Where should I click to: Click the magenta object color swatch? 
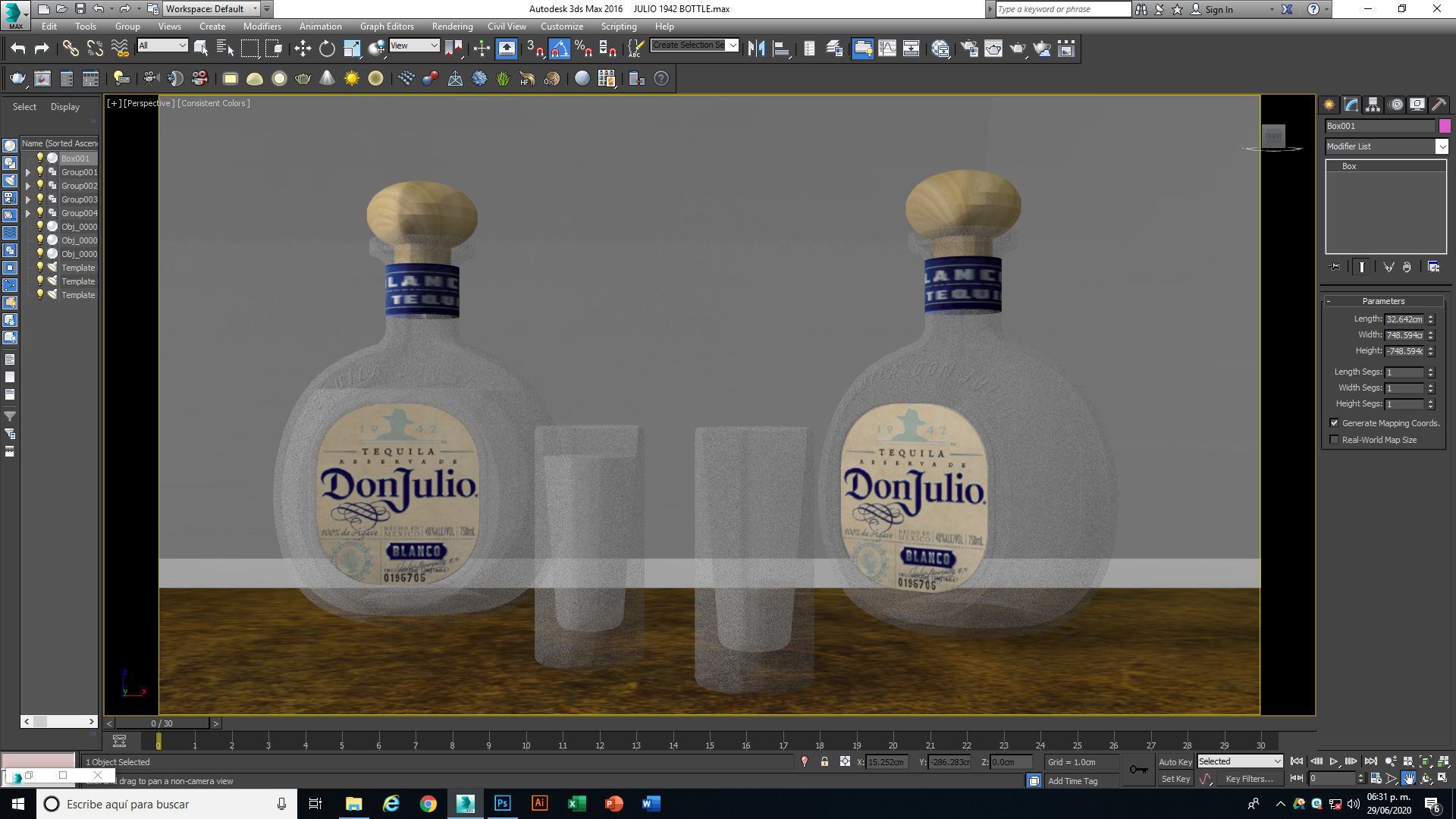[1445, 126]
